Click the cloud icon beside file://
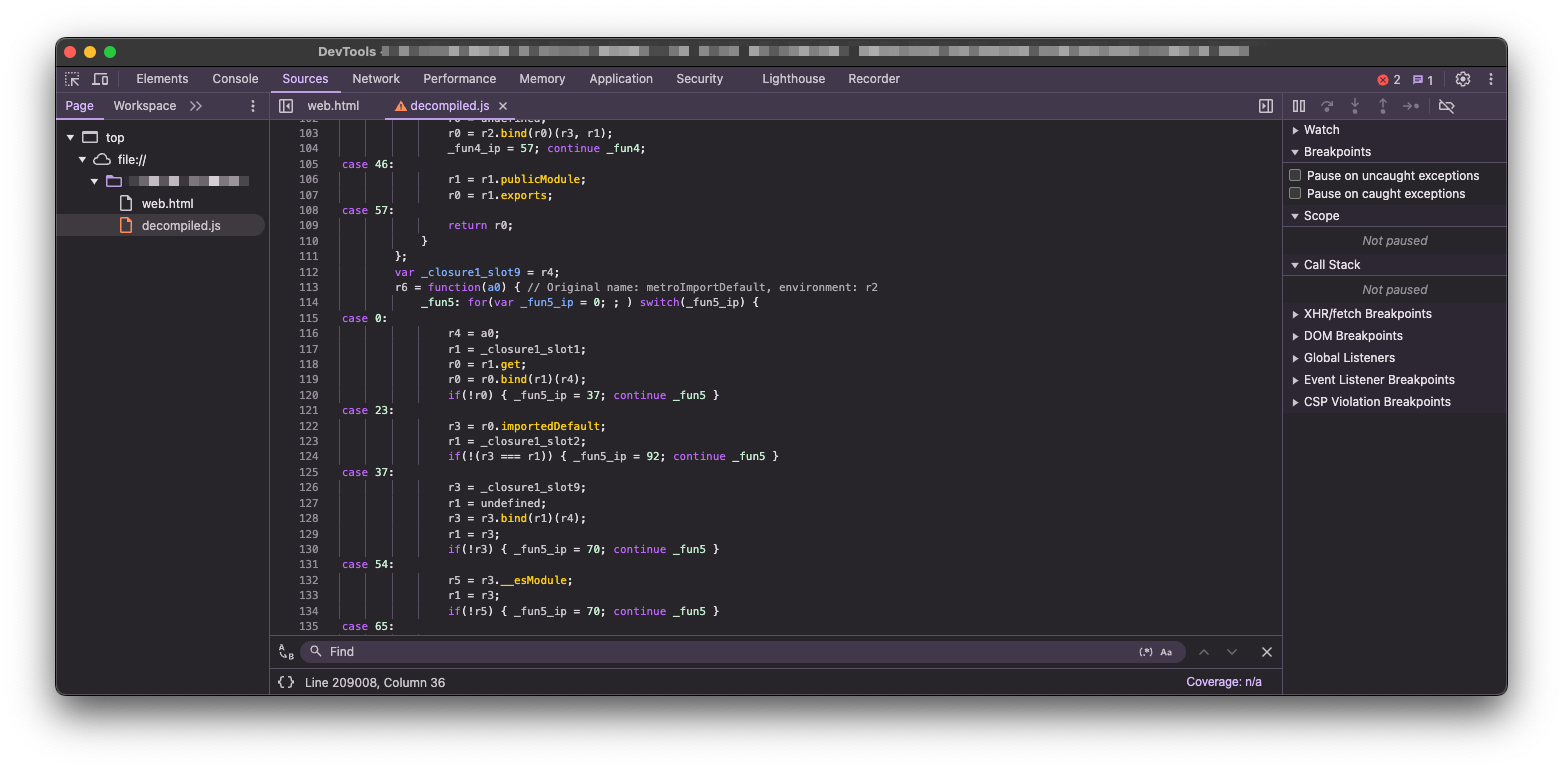Viewport: 1563px width, 769px height. point(102,160)
